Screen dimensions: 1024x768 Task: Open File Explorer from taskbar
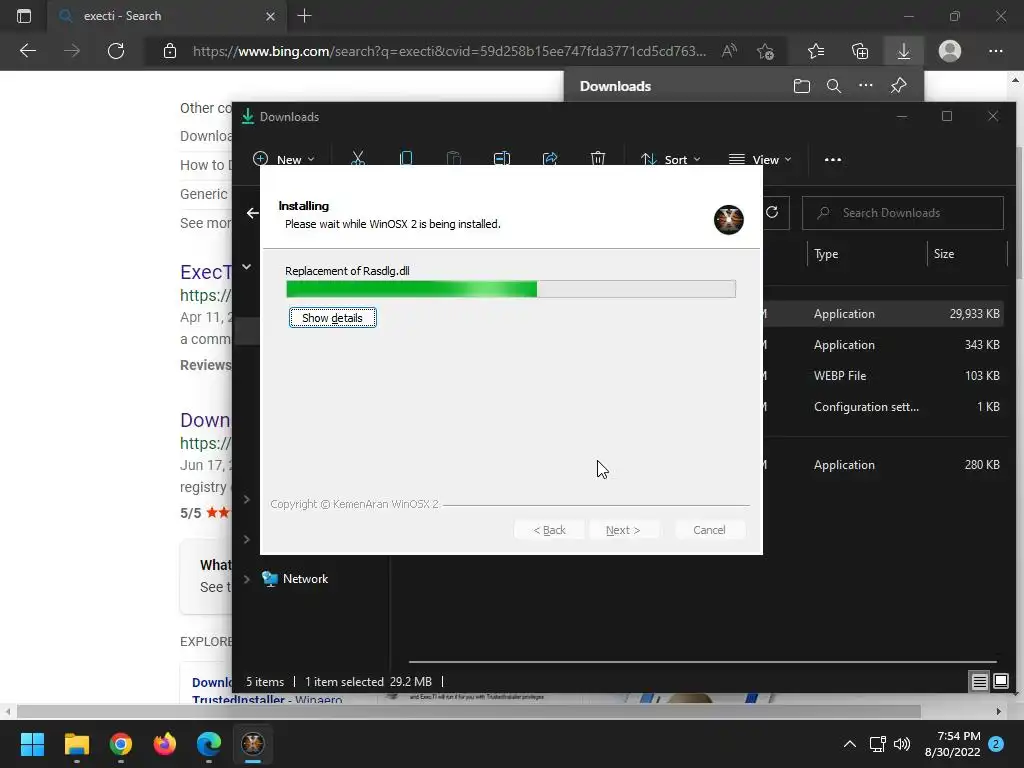coord(76,744)
